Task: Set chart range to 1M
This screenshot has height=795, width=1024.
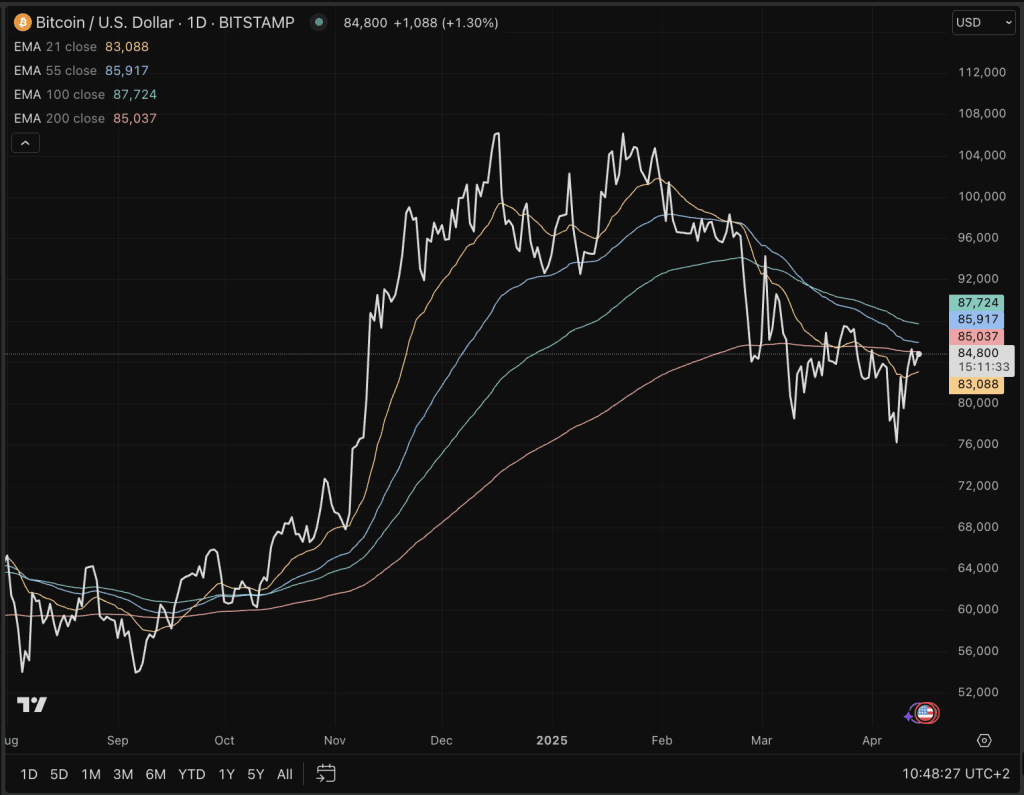Action: [91, 774]
